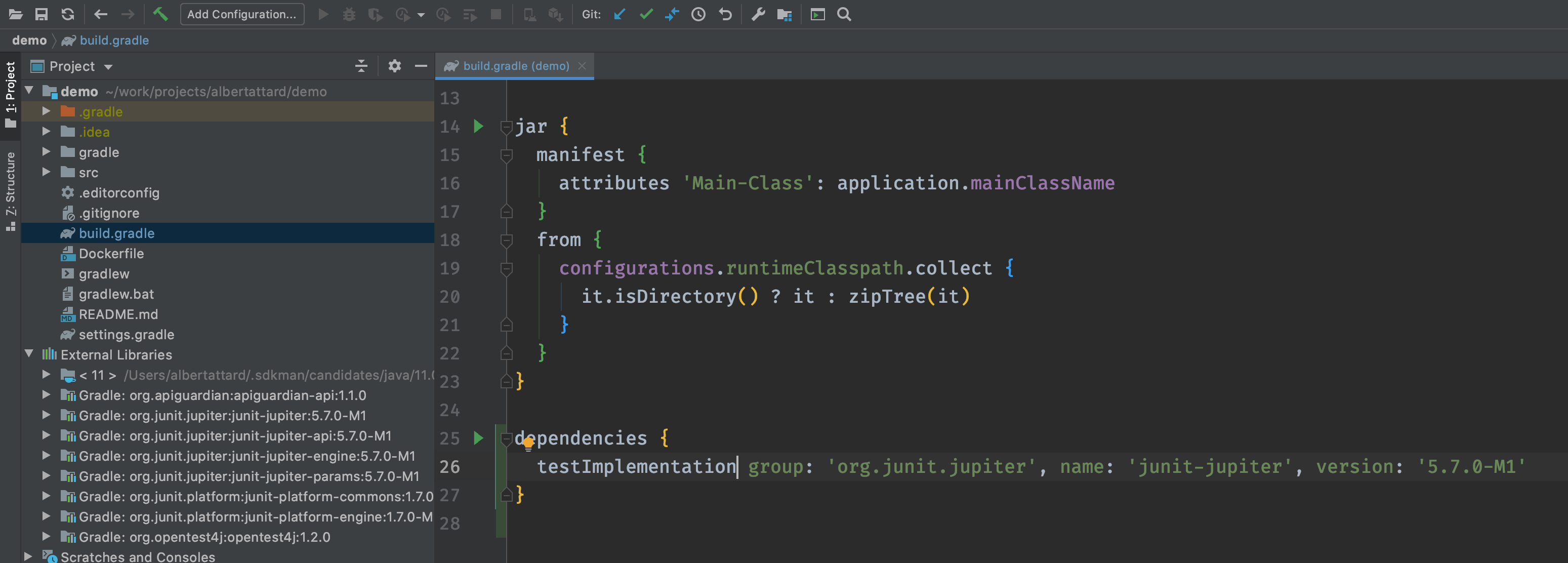Expand the apiguardian-api:1.1.0 library
This screenshot has height=563, width=1568.
(46, 395)
